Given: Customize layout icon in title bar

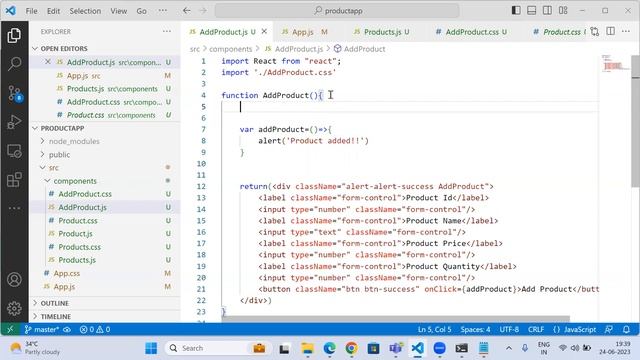Looking at the screenshot, I should 563,11.
